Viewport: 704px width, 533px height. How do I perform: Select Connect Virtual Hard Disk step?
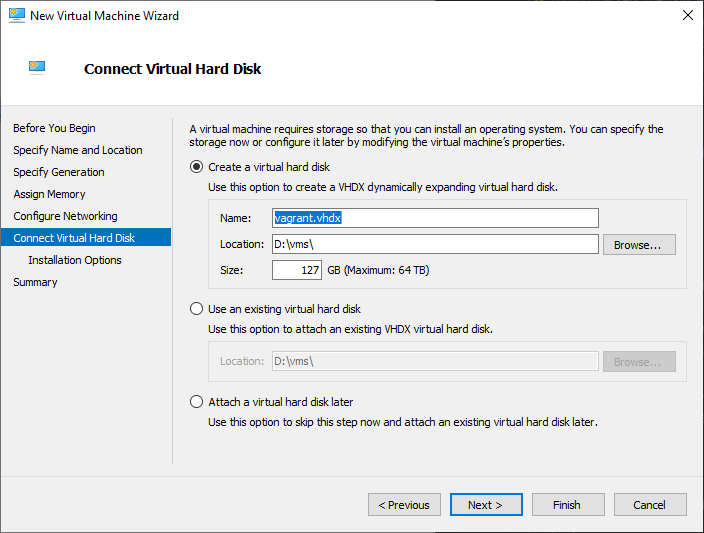pyautogui.click(x=74, y=238)
